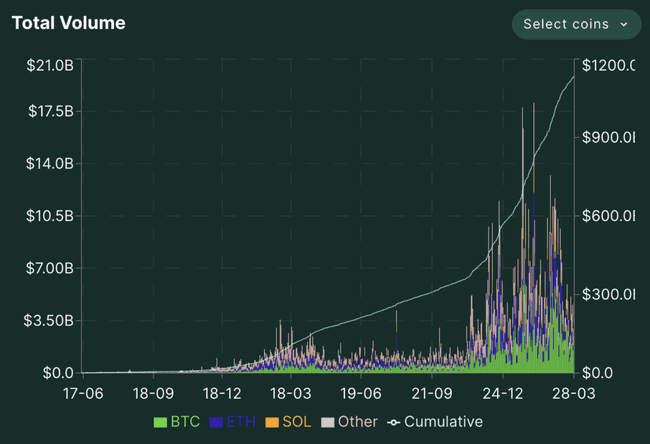
Task: Click the gray Other legend swatch
Action: 327,422
